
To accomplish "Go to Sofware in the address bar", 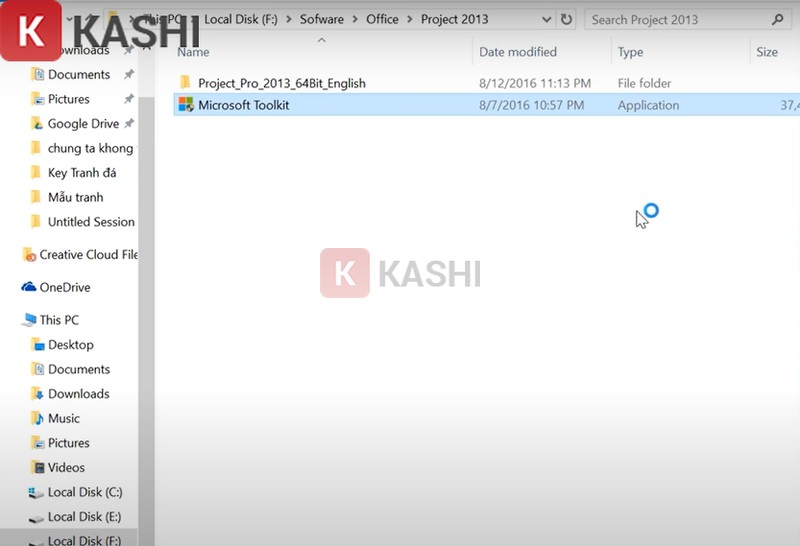I will point(321,19).
